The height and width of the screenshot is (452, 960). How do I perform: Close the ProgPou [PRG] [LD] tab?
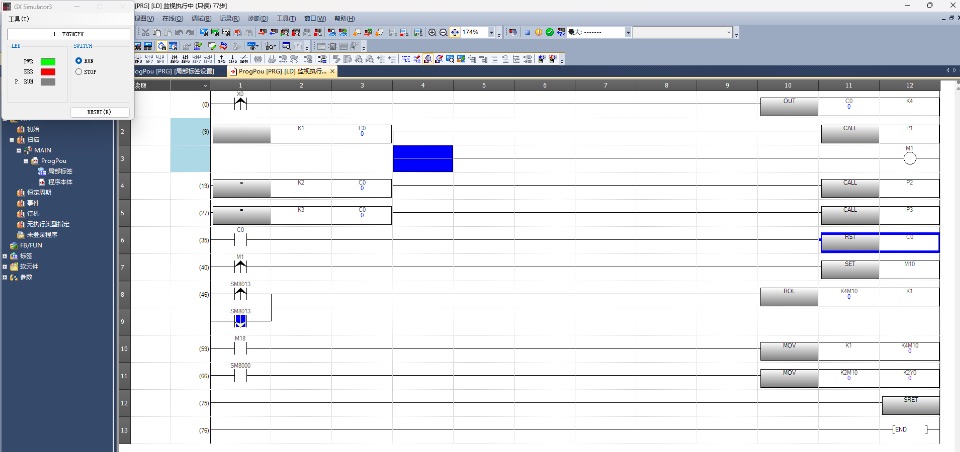[332, 72]
